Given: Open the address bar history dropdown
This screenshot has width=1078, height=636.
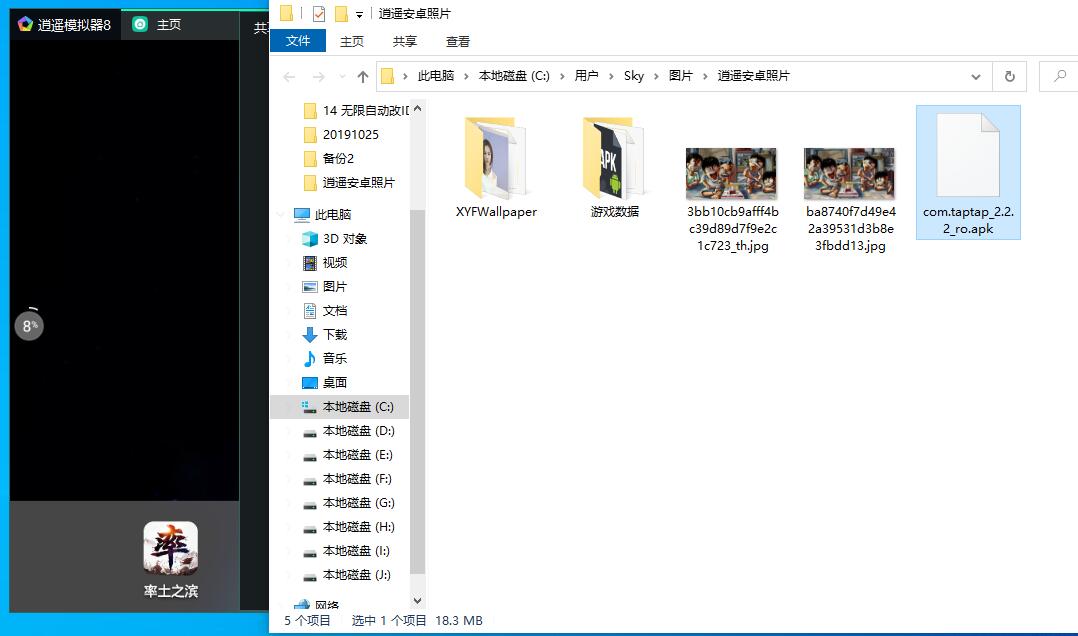Looking at the screenshot, I should [976, 77].
